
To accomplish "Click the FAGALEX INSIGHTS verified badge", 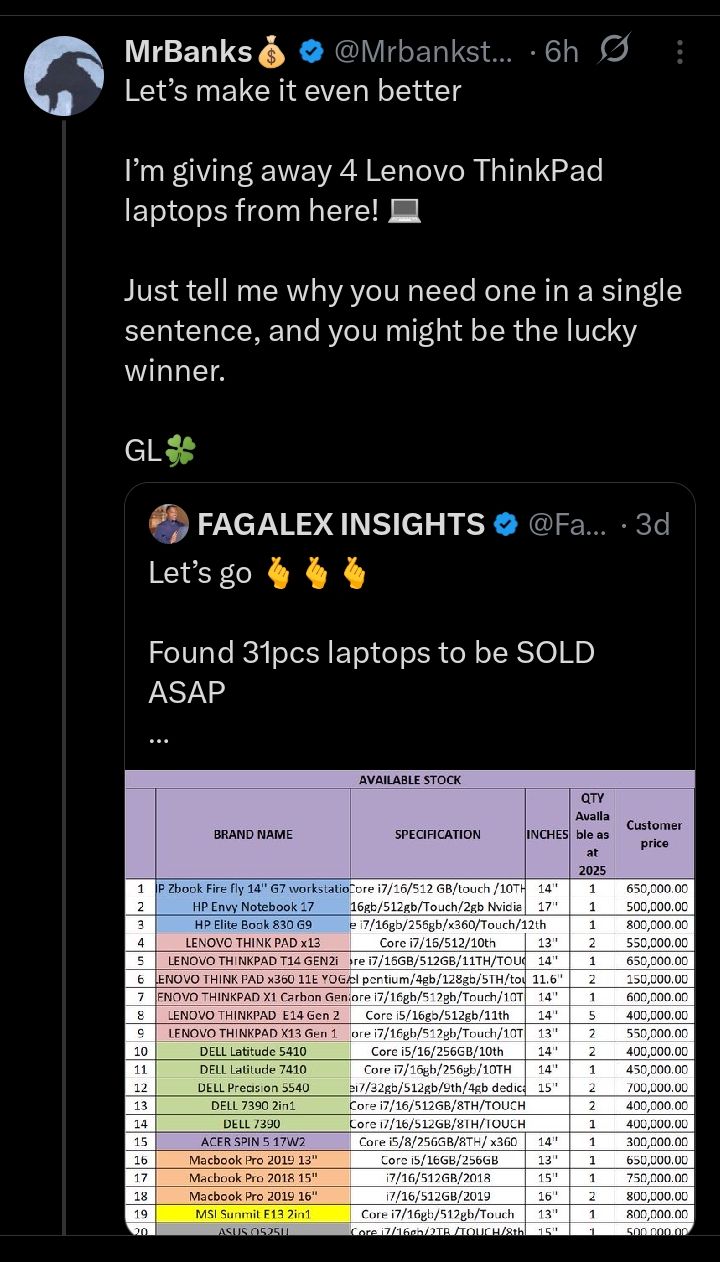I will tap(507, 524).
